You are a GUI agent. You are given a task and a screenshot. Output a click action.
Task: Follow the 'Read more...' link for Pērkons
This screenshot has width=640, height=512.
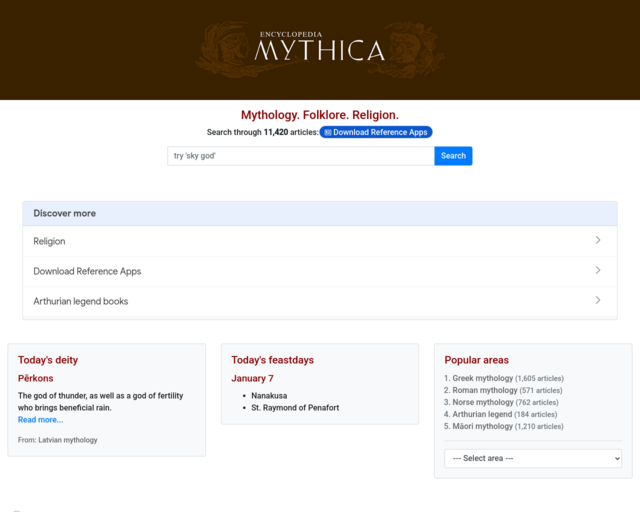(x=40, y=420)
